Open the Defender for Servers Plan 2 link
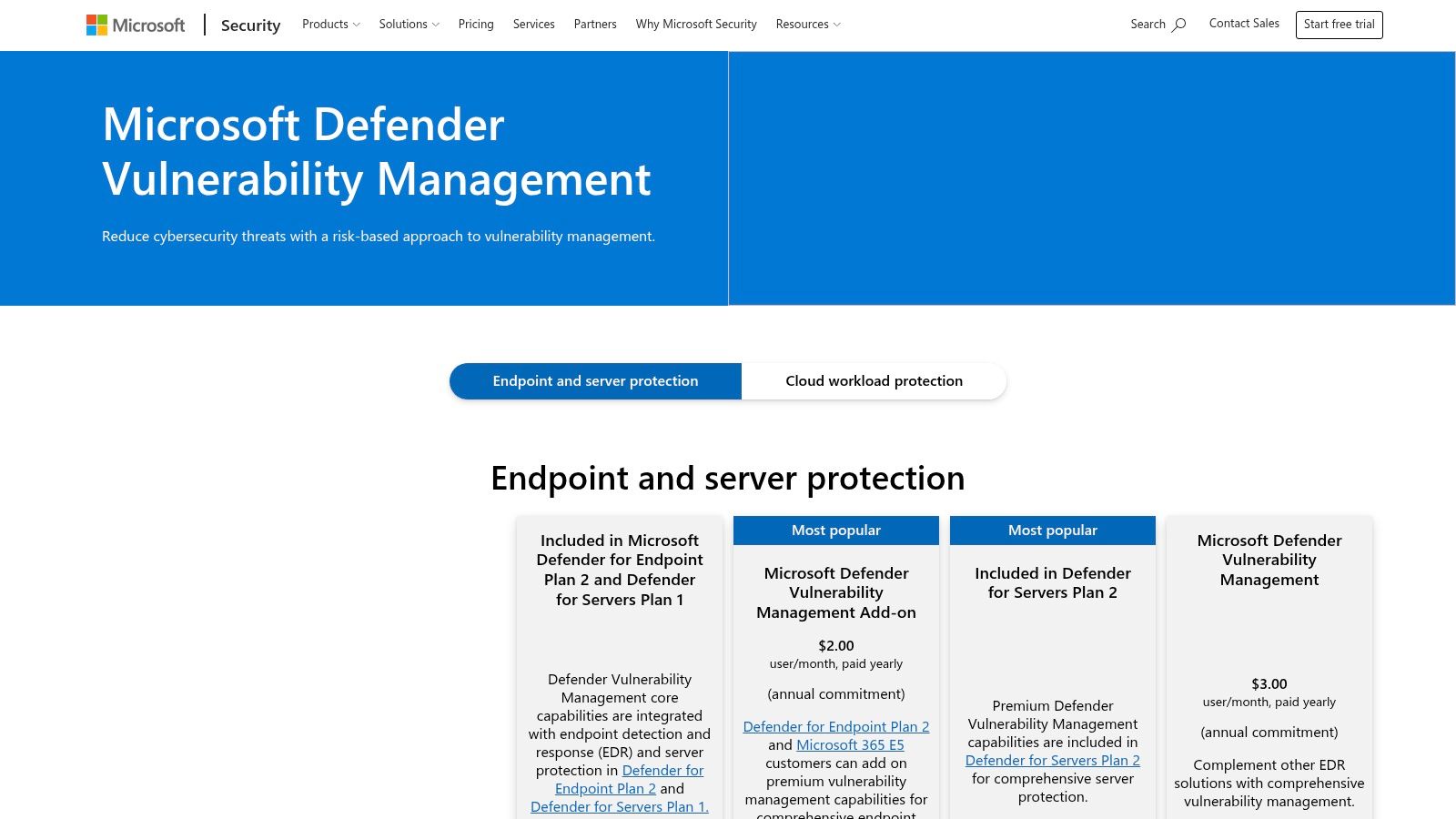Image resolution: width=1456 pixels, height=819 pixels. pos(1052,760)
